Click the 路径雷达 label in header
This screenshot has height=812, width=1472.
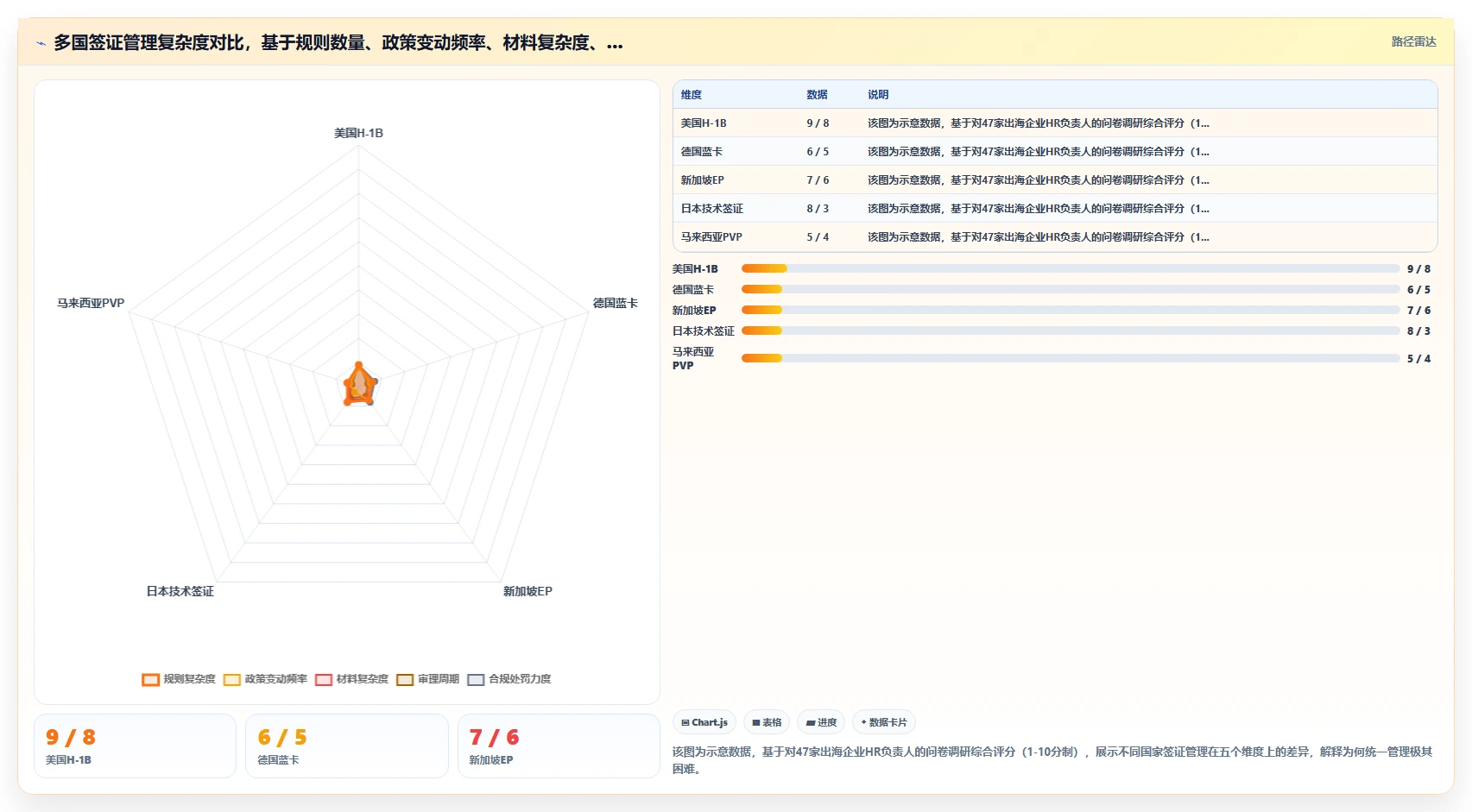pos(1413,41)
